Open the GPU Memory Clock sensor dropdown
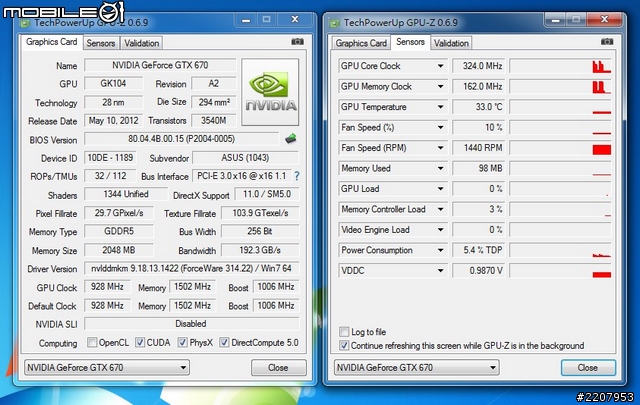 click(440, 87)
